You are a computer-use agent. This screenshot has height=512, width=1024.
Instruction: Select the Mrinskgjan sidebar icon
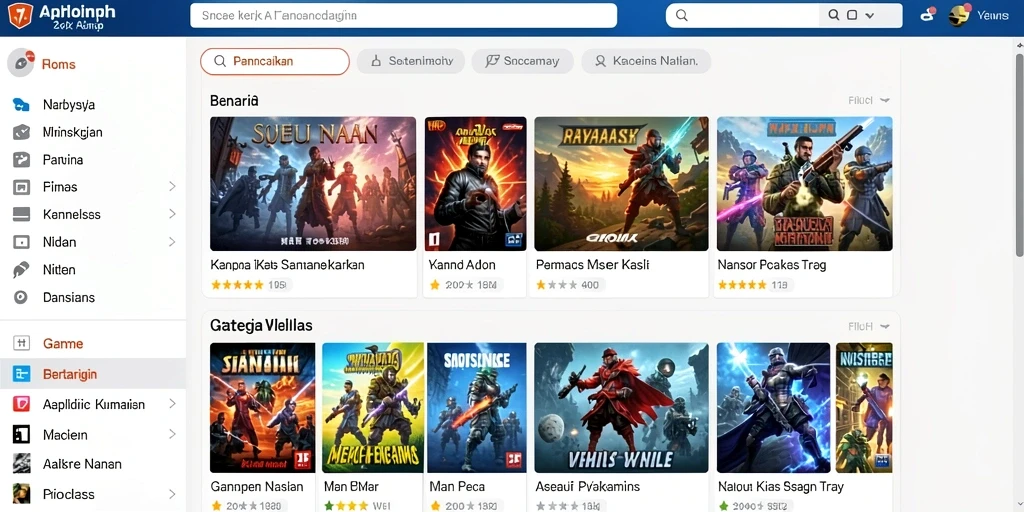click(x=21, y=132)
